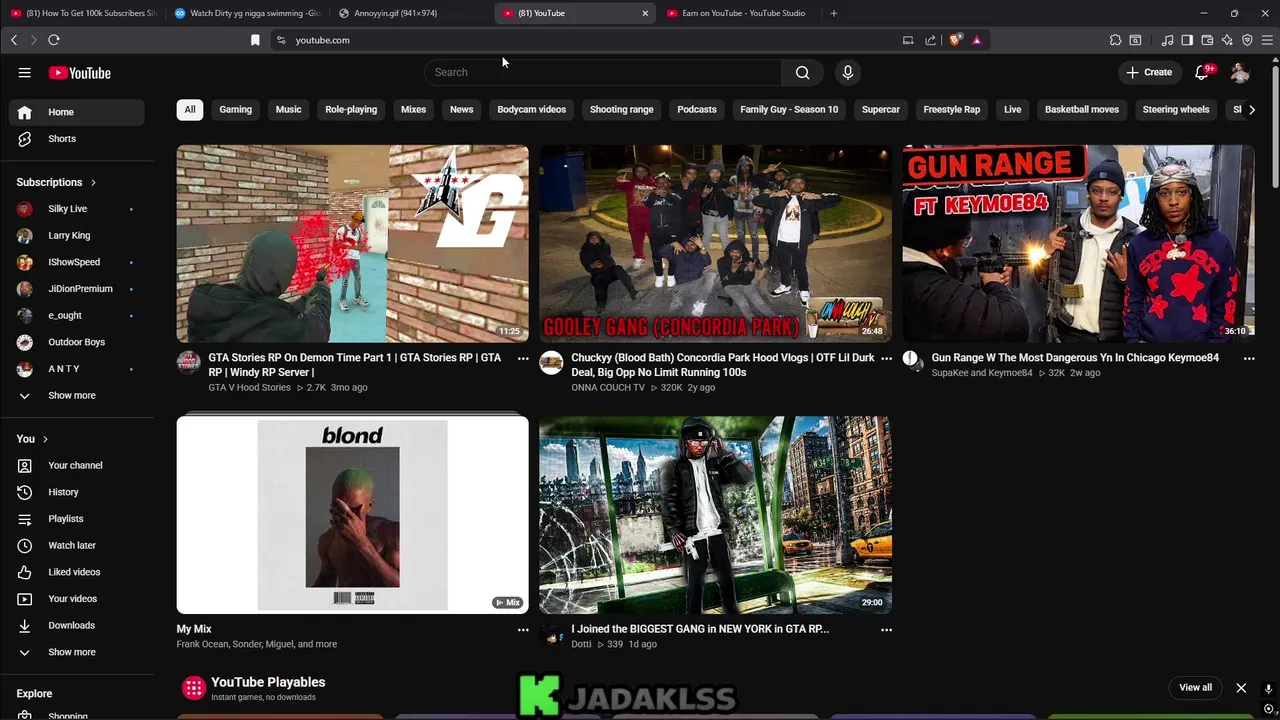
Task: Open the Outdoor Boys subscription
Action: coord(77,342)
